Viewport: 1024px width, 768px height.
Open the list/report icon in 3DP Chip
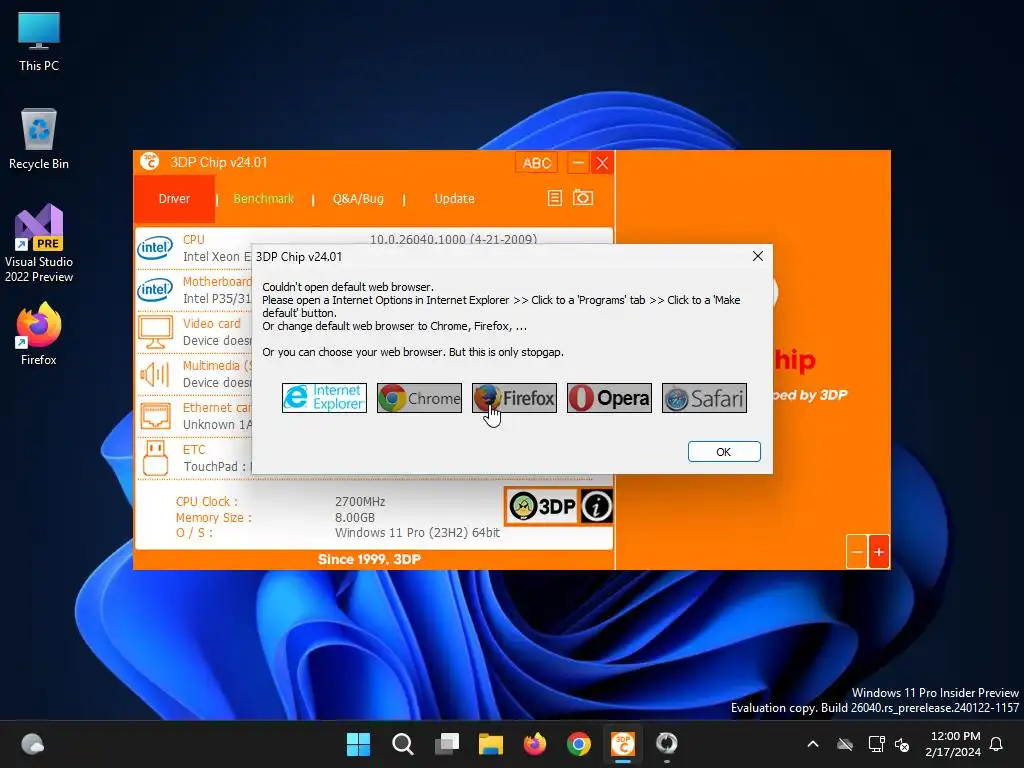point(554,198)
